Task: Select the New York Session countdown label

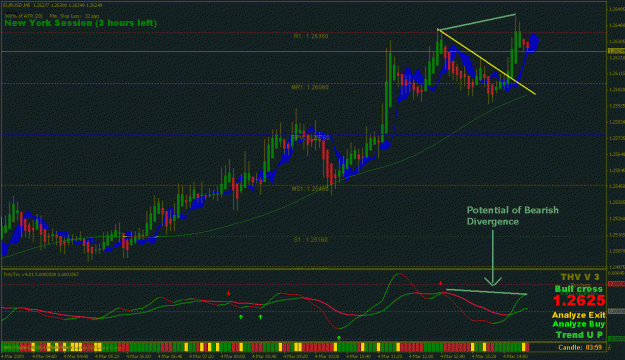Action: coord(81,23)
